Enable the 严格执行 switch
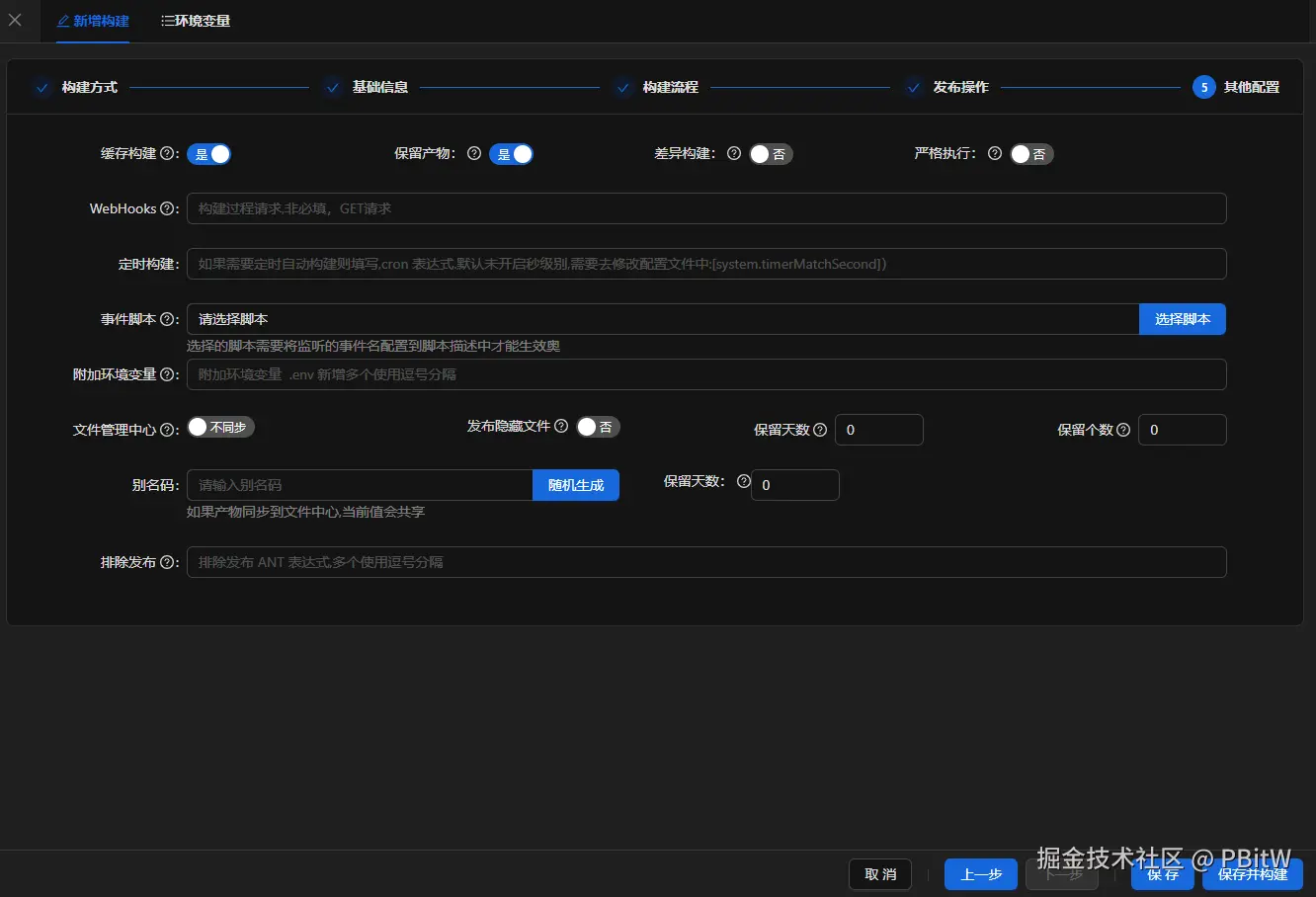Viewport: 1316px width, 897px height. point(1031,154)
